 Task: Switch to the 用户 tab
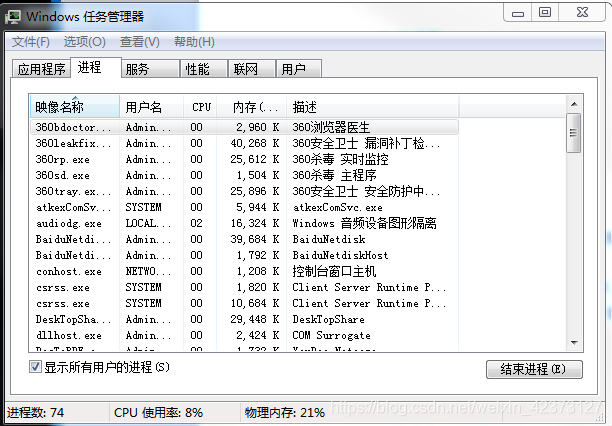(299, 69)
